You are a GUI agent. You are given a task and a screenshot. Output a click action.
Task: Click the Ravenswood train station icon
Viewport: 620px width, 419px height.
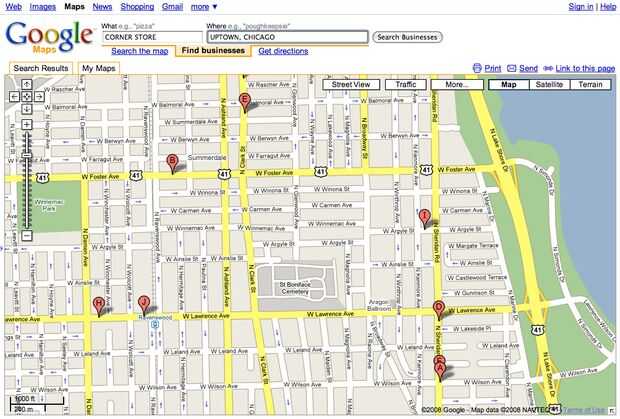(x=155, y=325)
